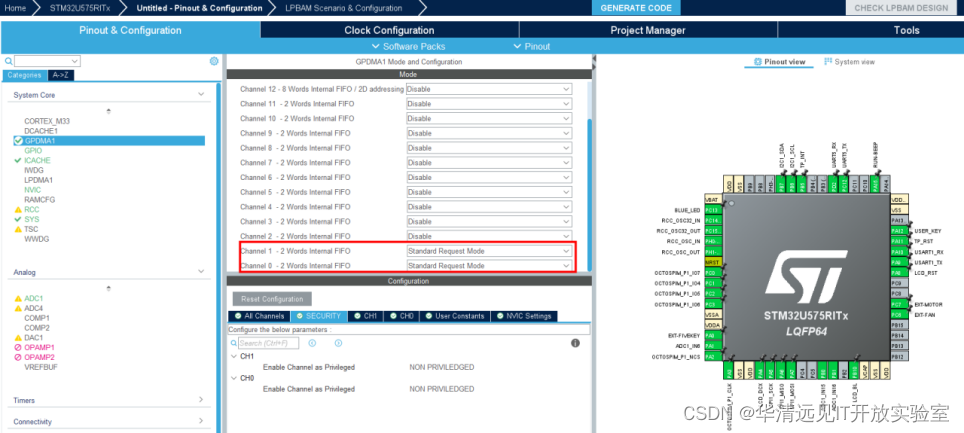Open LPBAM Scenario & Configuration breadcrumb
The height and width of the screenshot is (433, 964).
[344, 8]
